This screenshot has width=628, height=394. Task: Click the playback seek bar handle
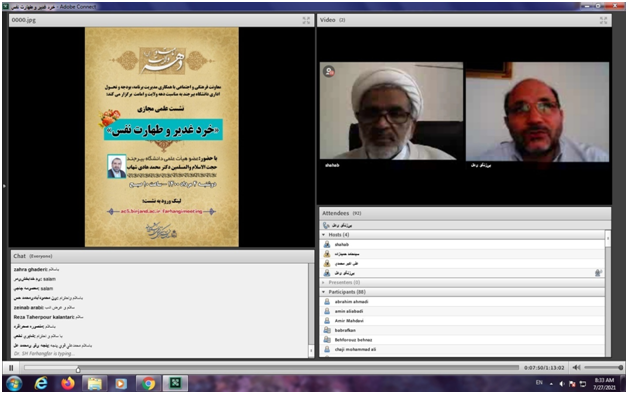78,369
